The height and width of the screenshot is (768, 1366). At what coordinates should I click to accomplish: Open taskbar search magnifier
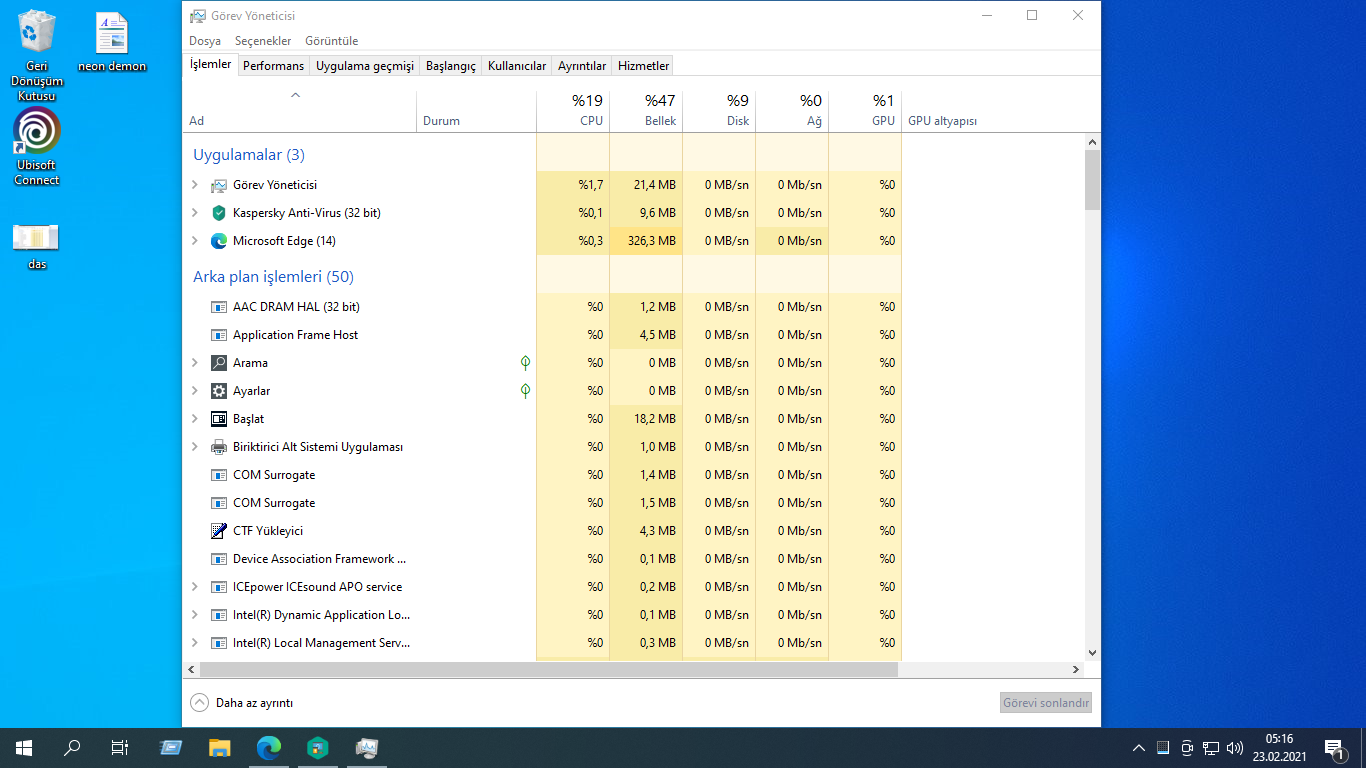click(x=72, y=747)
